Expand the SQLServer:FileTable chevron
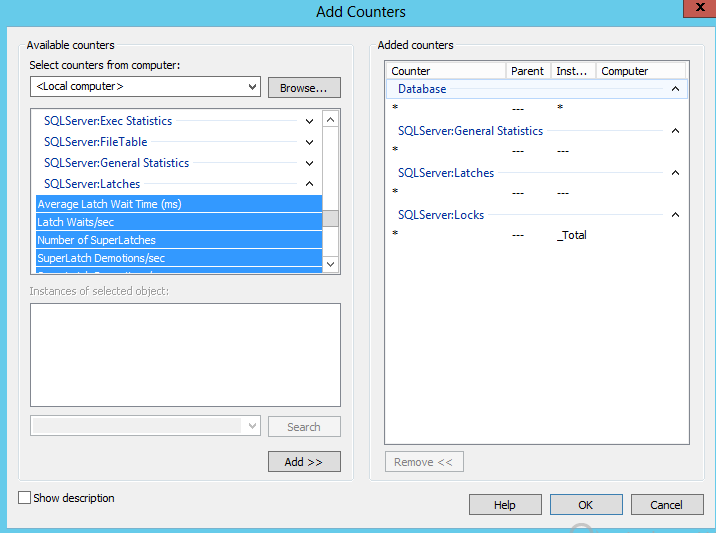This screenshot has width=716, height=533. tap(309, 142)
